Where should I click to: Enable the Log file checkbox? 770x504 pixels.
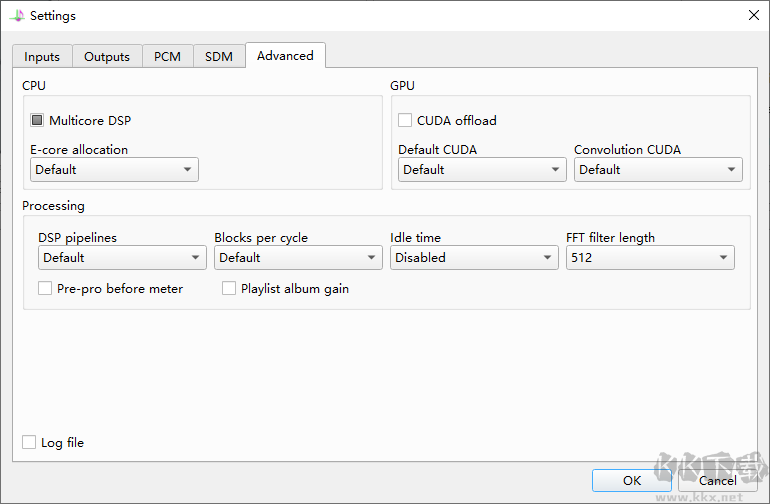pyautogui.click(x=29, y=442)
